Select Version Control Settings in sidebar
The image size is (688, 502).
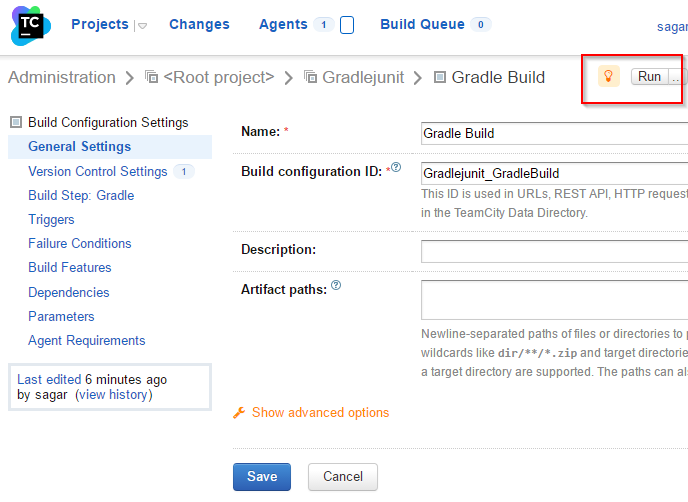coord(98,171)
